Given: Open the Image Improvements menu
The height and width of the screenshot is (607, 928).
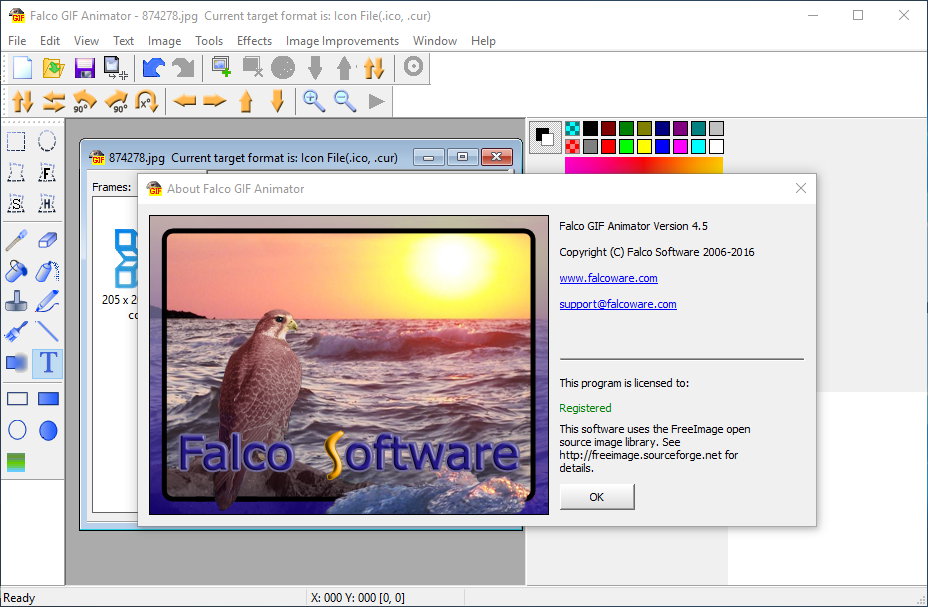Looking at the screenshot, I should click(x=342, y=41).
